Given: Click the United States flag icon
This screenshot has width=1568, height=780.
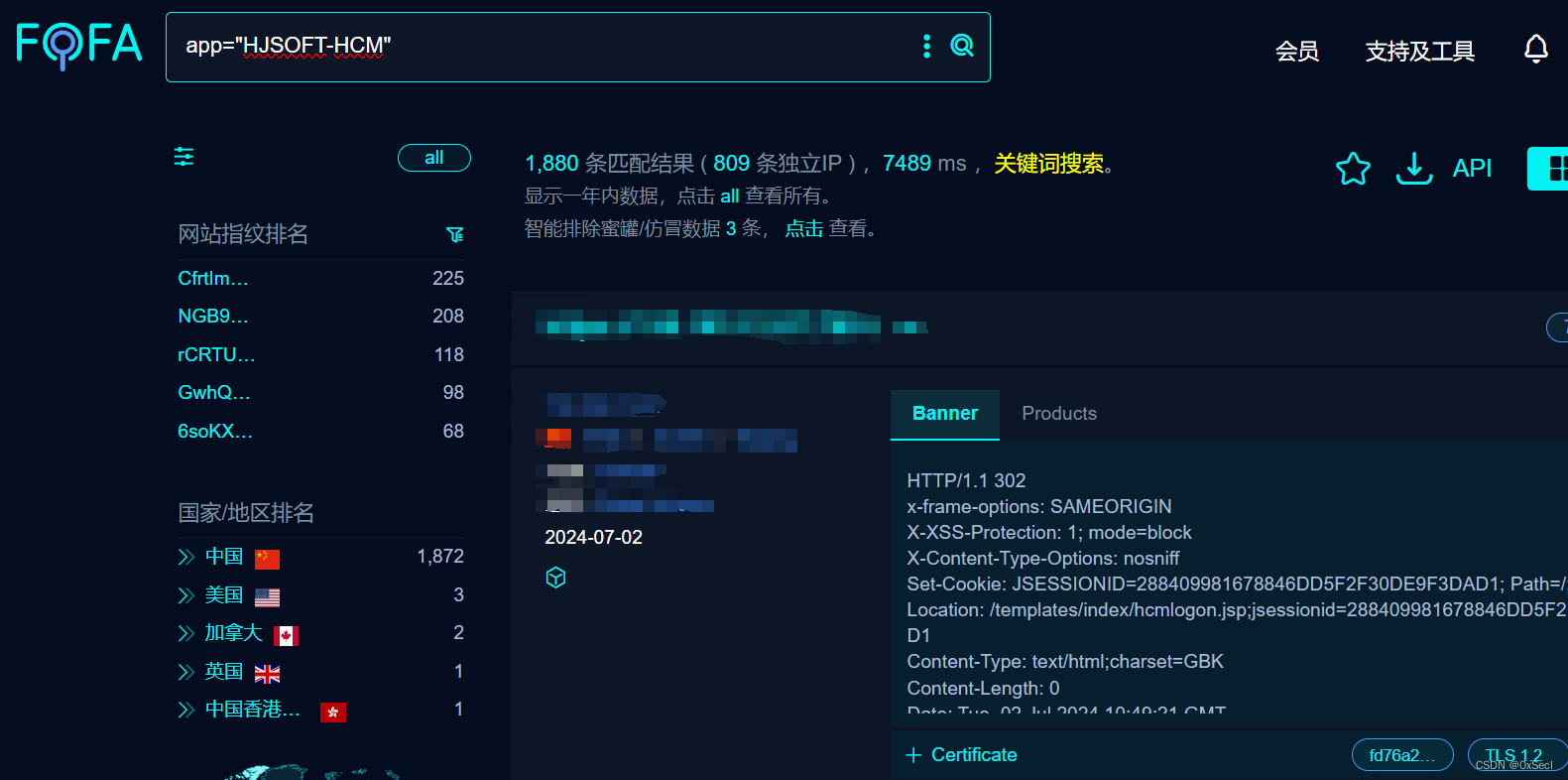Looking at the screenshot, I should 267,597.
